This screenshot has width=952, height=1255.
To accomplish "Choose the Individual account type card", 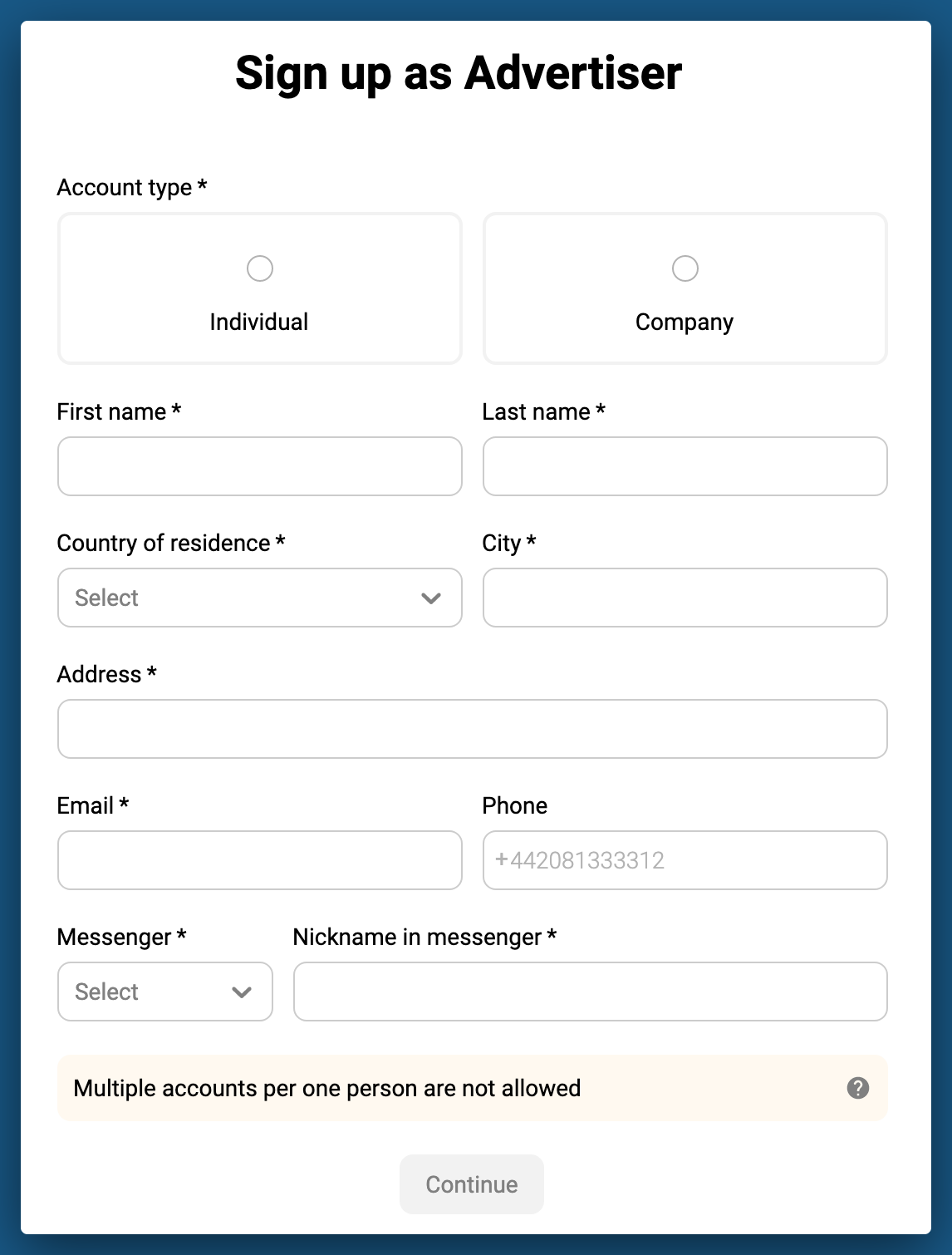I will pos(260,288).
